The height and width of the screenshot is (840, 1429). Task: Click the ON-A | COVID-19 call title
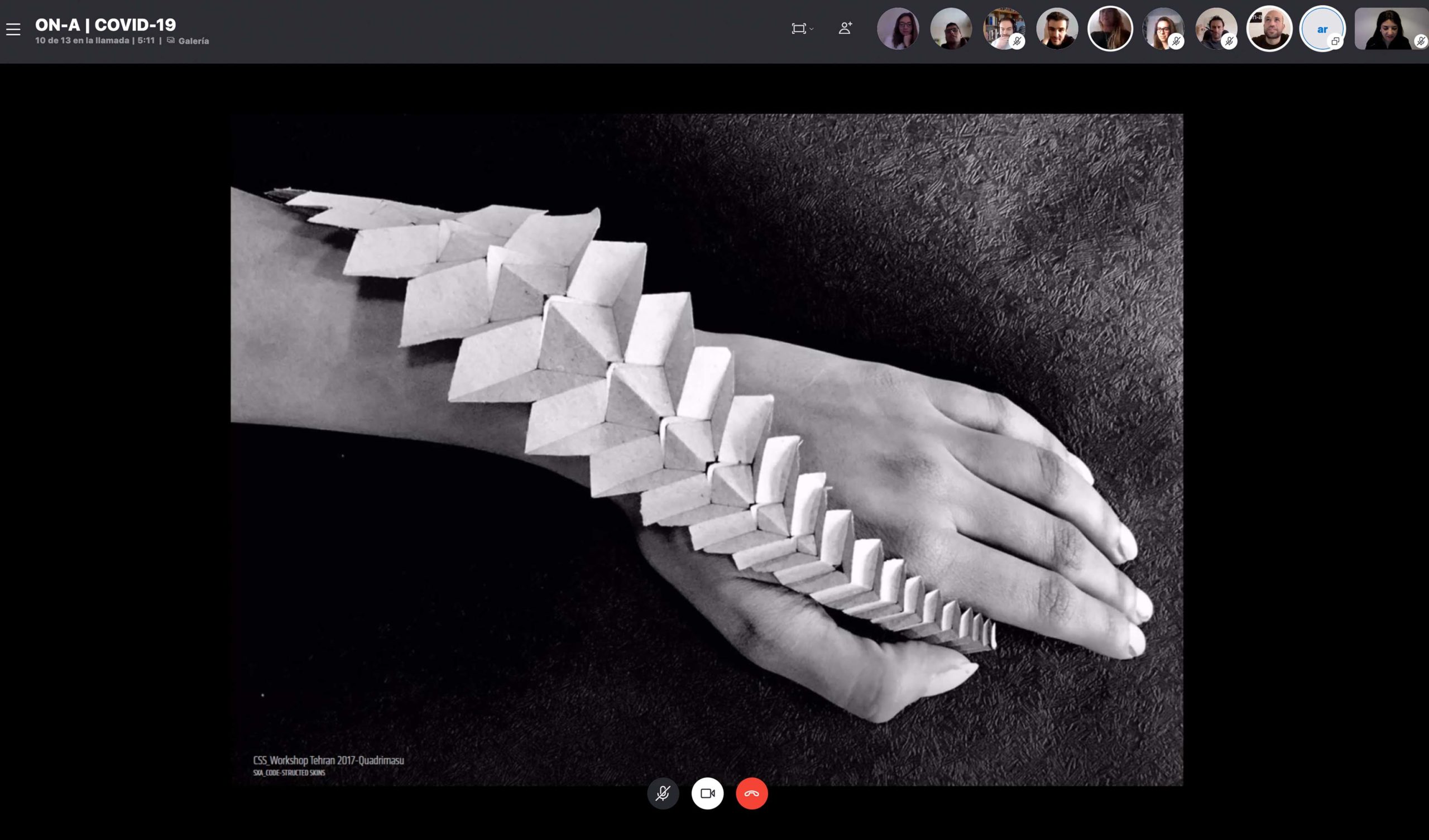click(x=106, y=25)
